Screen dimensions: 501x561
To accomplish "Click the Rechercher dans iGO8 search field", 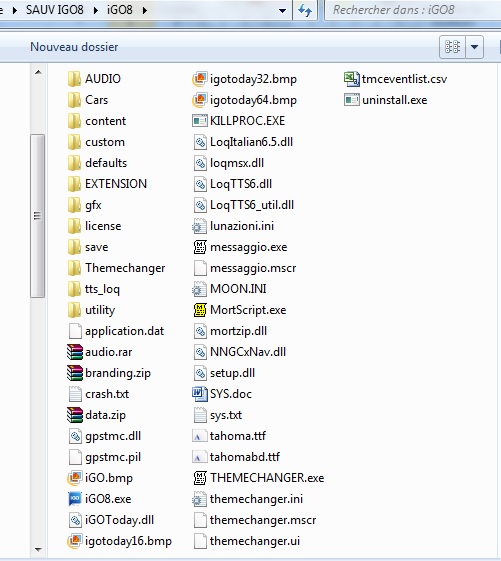I will click(x=413, y=10).
